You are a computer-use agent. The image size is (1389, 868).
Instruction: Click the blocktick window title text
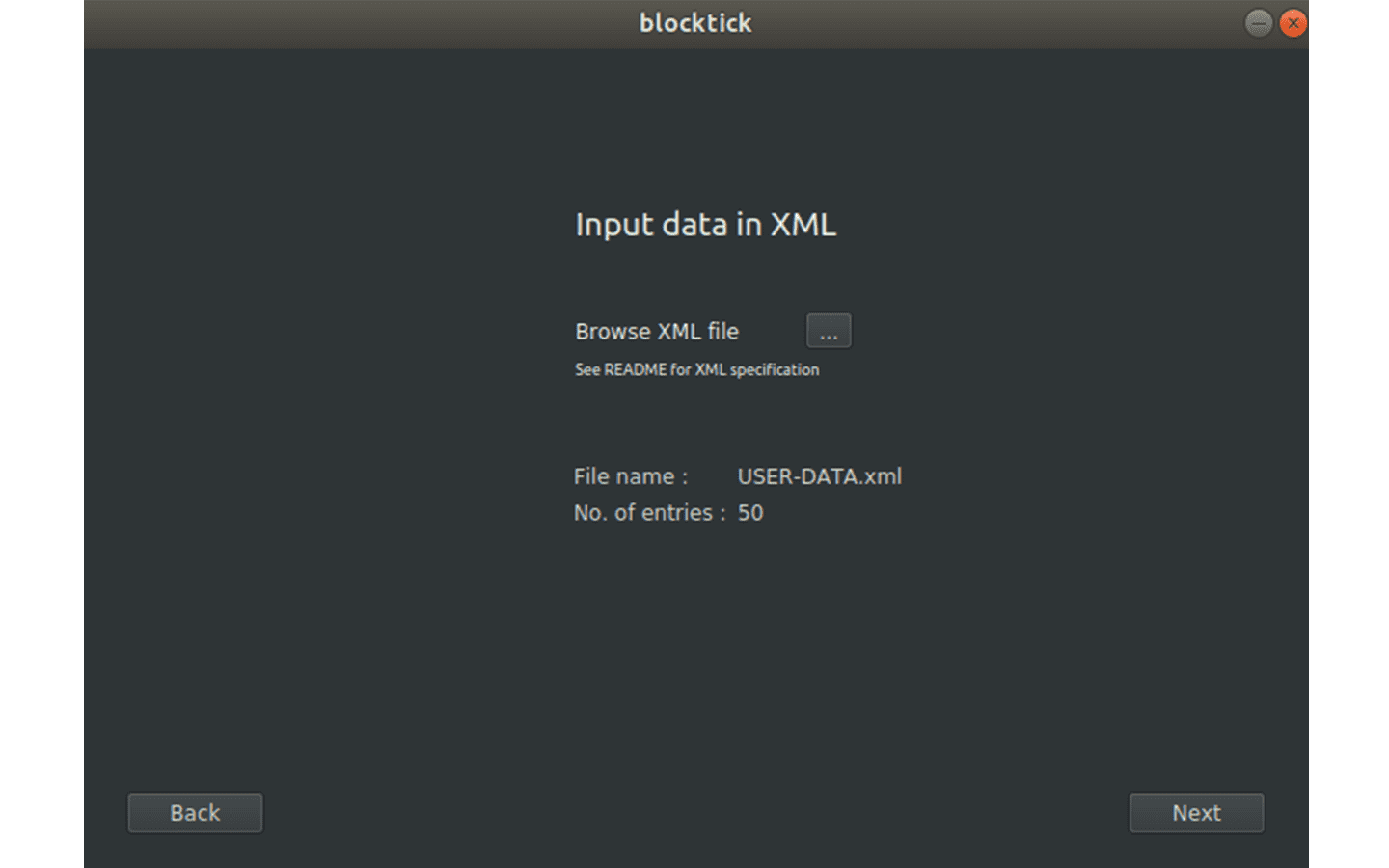[x=695, y=23]
